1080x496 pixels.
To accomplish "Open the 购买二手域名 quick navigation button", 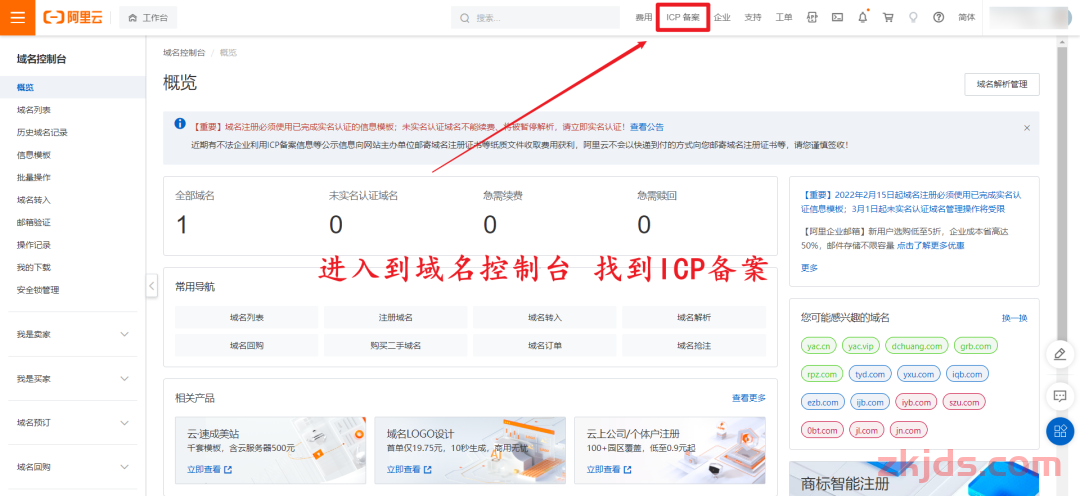I will pyautogui.click(x=395, y=345).
